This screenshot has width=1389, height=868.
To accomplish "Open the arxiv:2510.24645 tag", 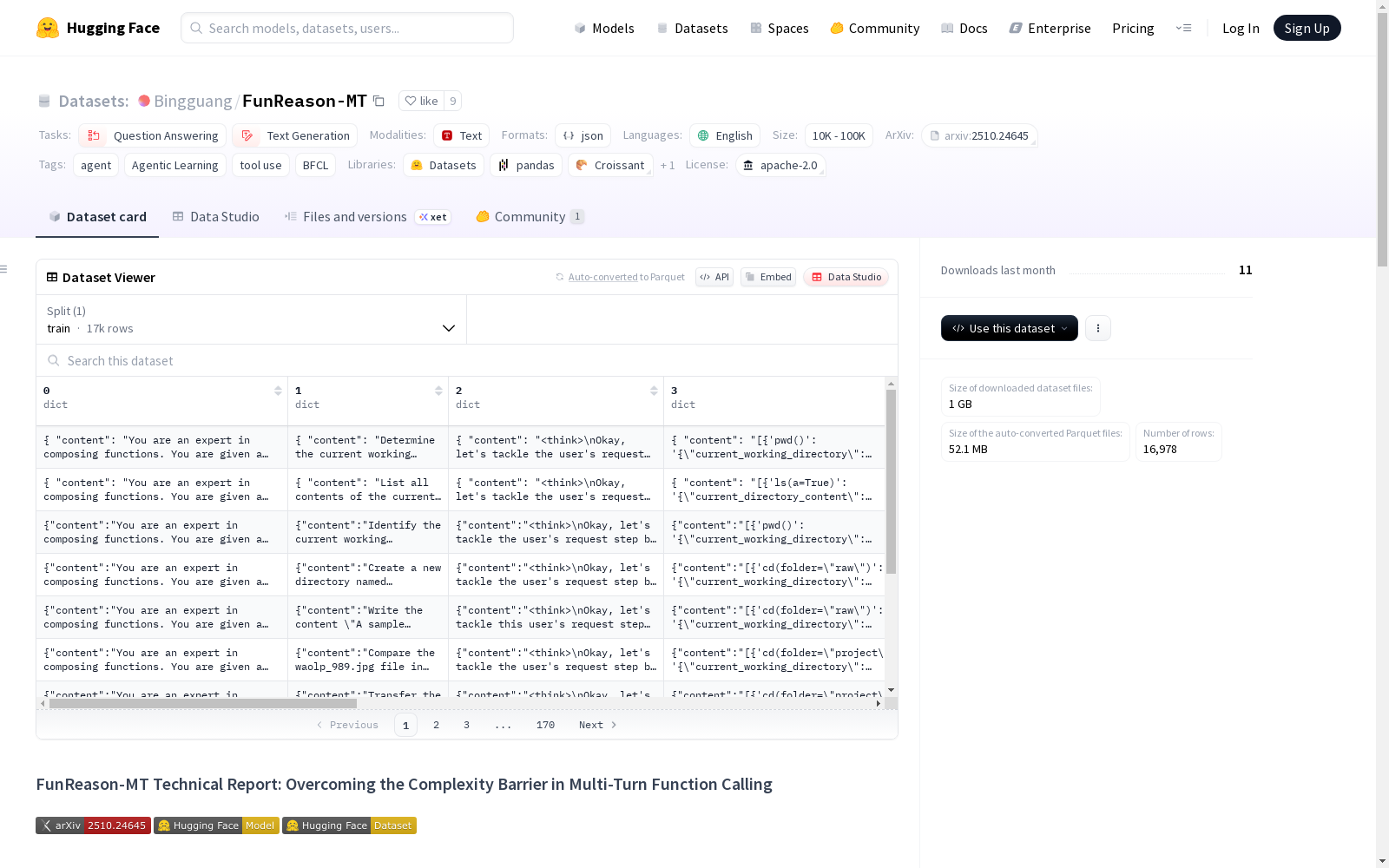I will 979,135.
